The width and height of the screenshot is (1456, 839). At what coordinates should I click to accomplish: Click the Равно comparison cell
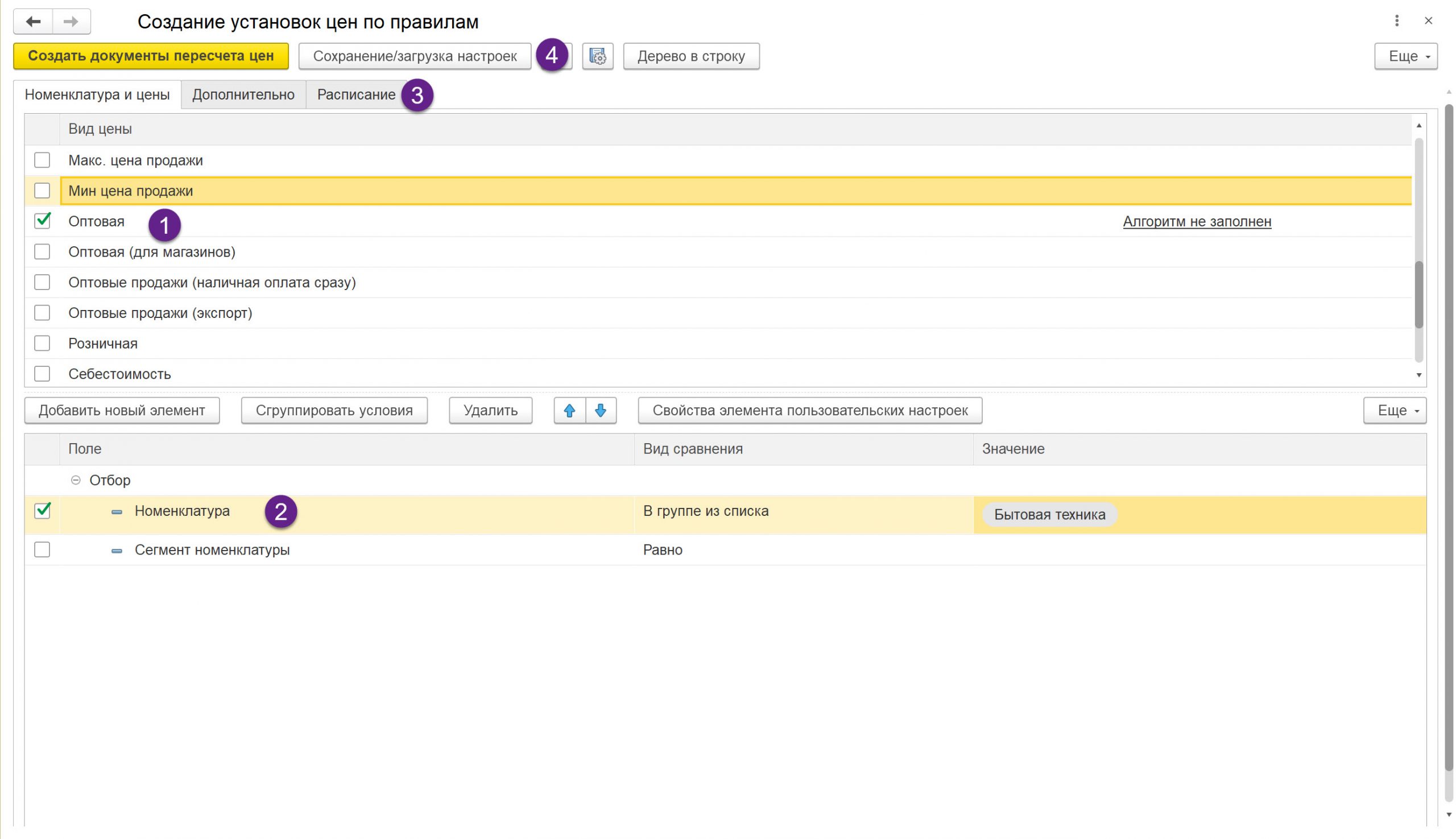803,549
